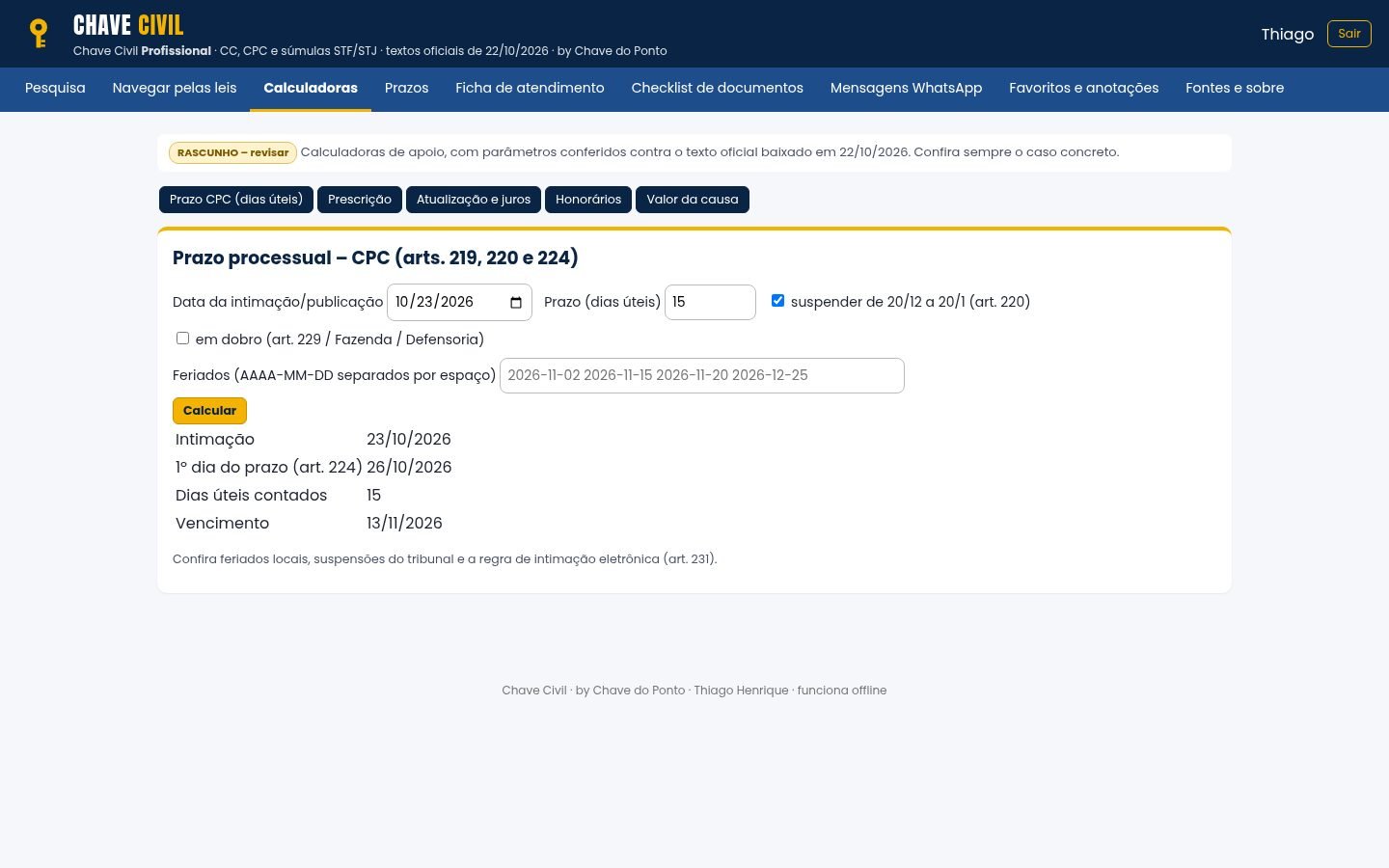Disable the suspender 20/12 a 20/1 checkbox
Viewport: 1389px width, 868px height.
coord(777,301)
